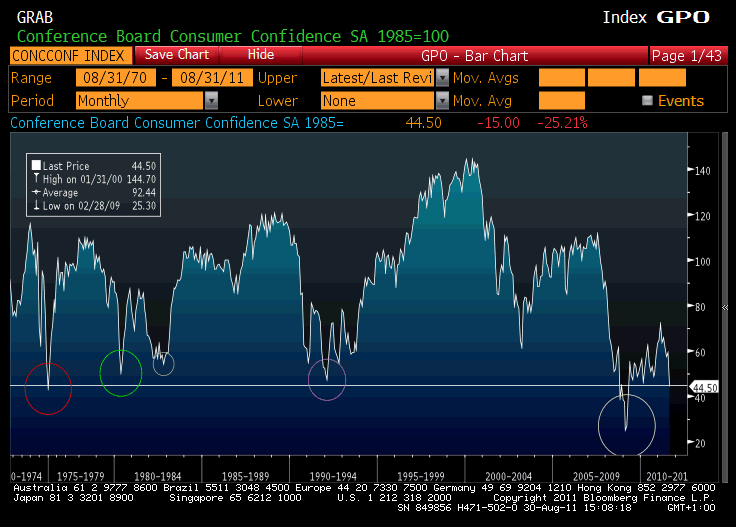Open the Period Monthly dropdown
This screenshot has width=736, height=527.
[x=211, y=101]
